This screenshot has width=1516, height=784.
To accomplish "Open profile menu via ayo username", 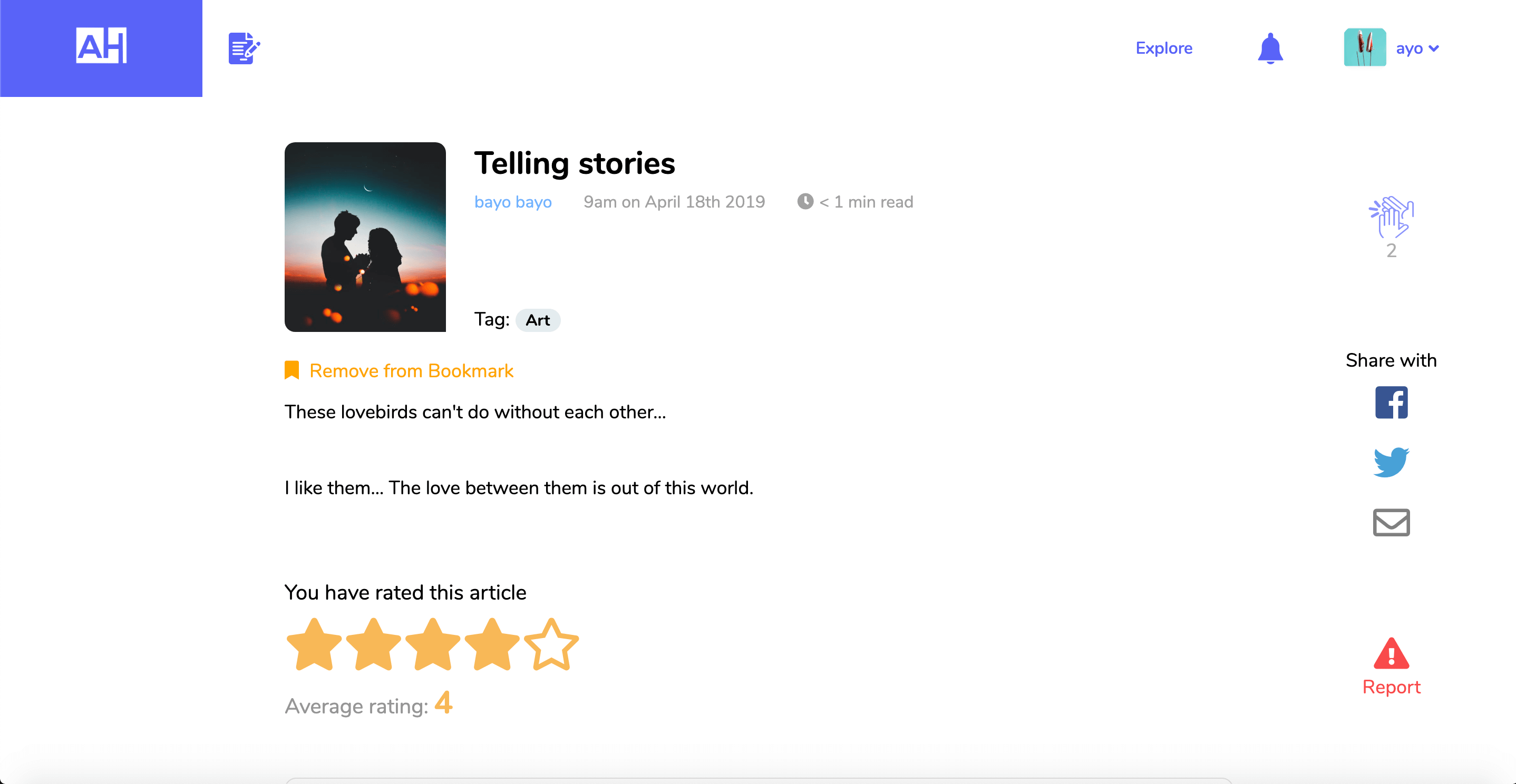I will 1409,48.
